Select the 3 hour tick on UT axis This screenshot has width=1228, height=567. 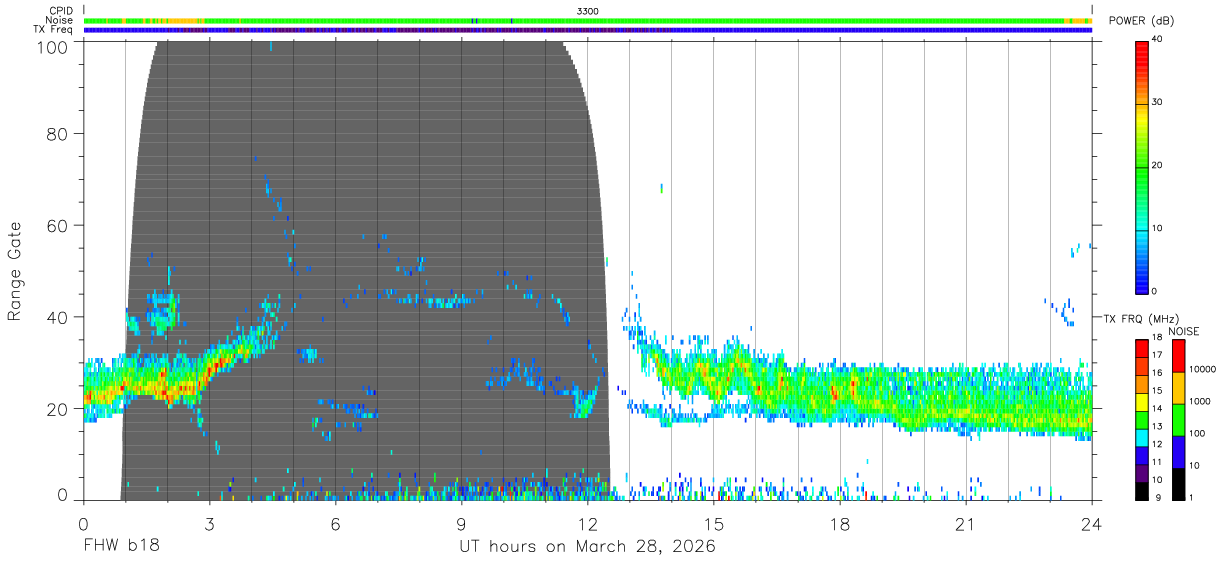(209, 525)
